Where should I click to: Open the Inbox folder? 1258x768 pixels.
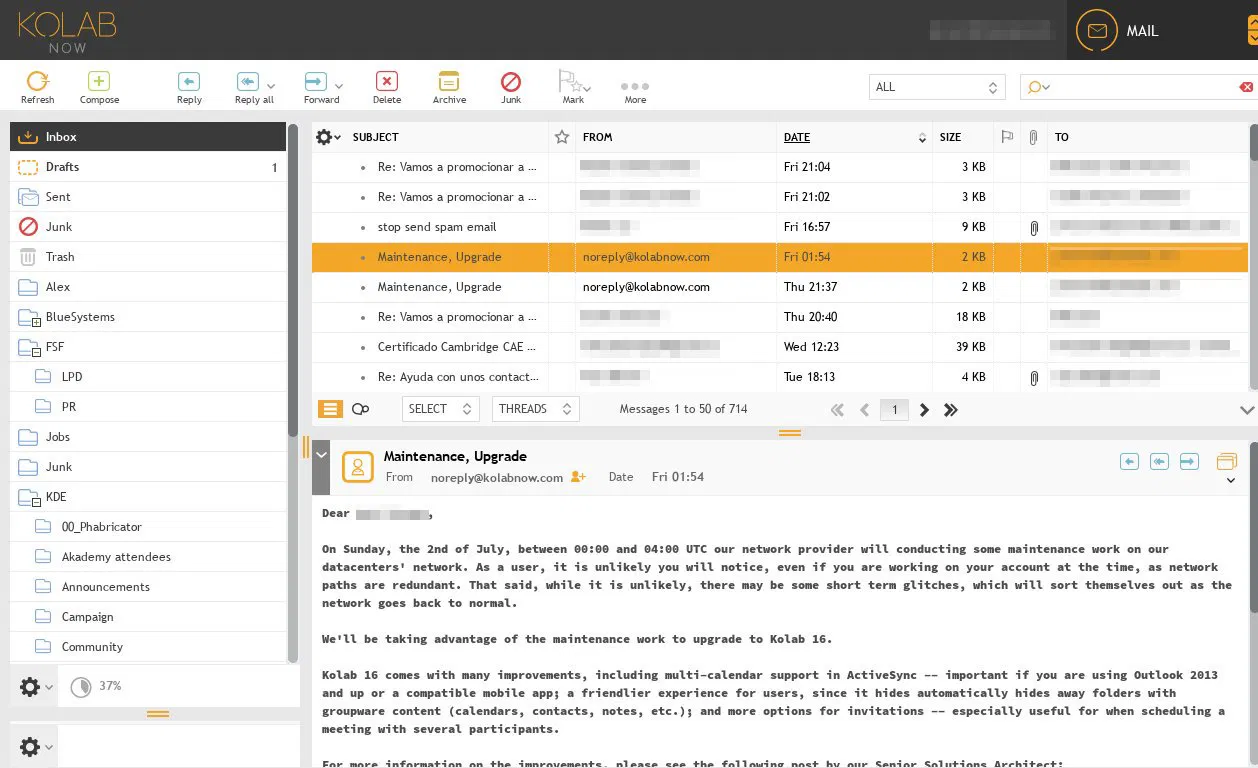[148, 137]
